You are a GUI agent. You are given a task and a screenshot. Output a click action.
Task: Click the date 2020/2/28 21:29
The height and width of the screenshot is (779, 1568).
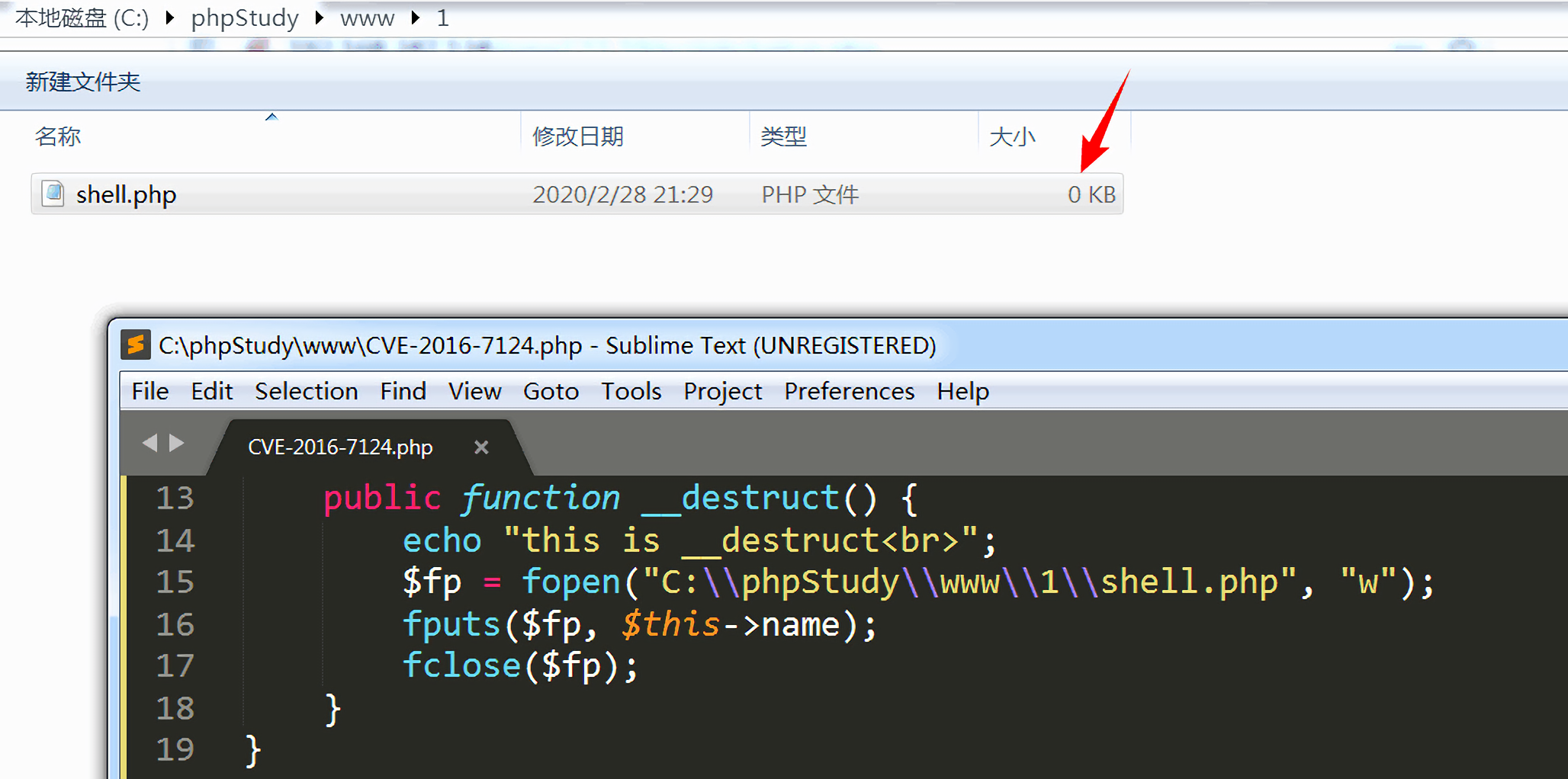(x=622, y=194)
